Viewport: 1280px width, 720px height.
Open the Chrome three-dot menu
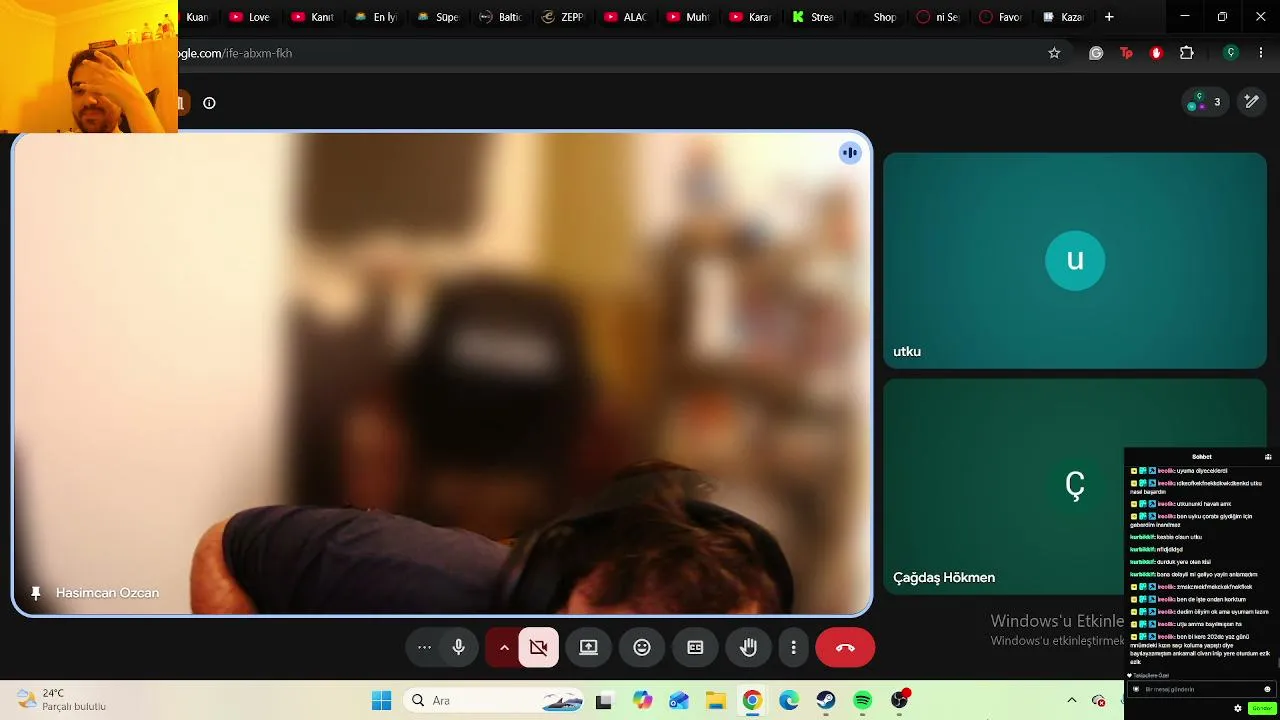pyautogui.click(x=1261, y=53)
